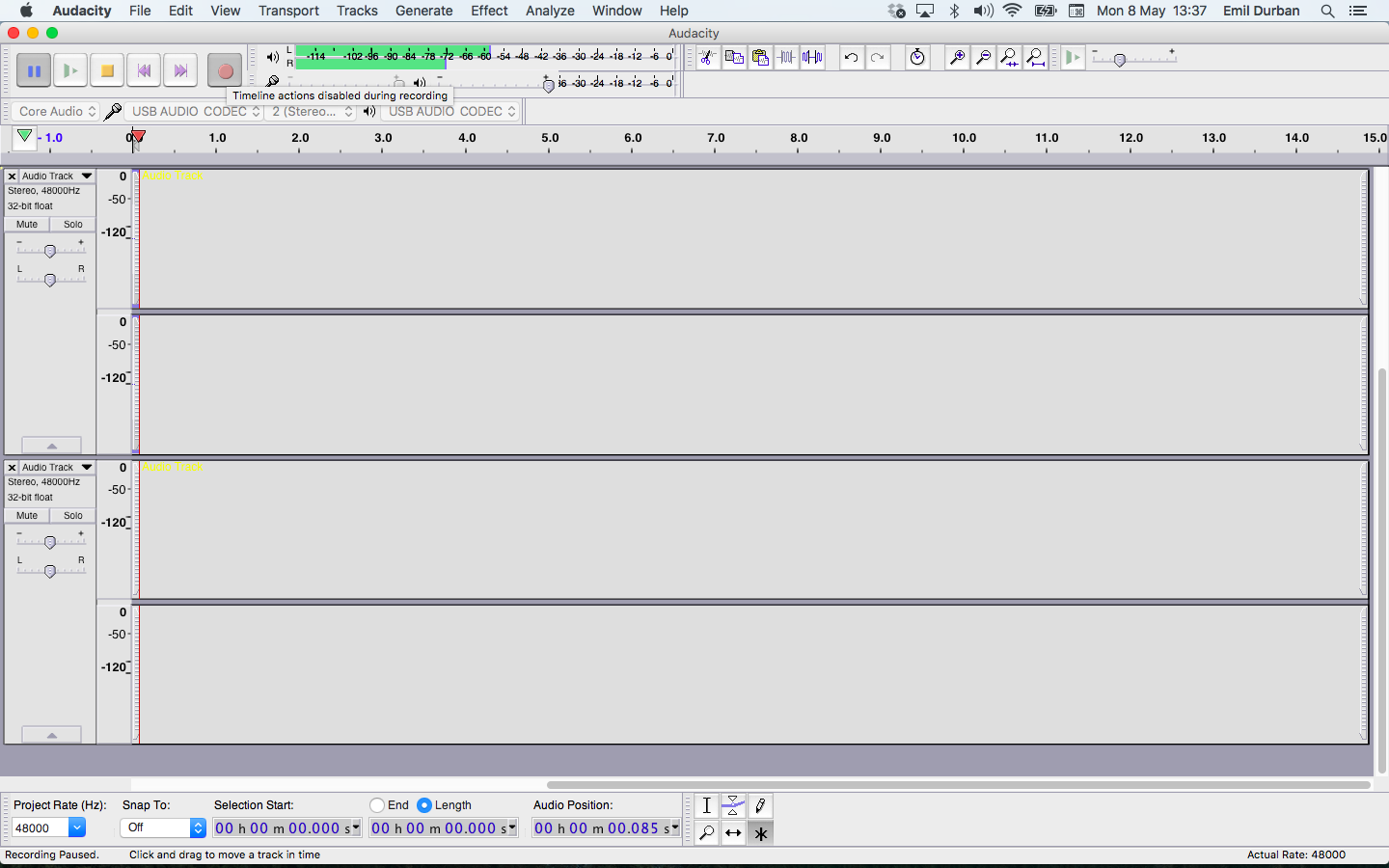Select the Zoom tool in tools toolbar
This screenshot has width=1389, height=868.
707,832
